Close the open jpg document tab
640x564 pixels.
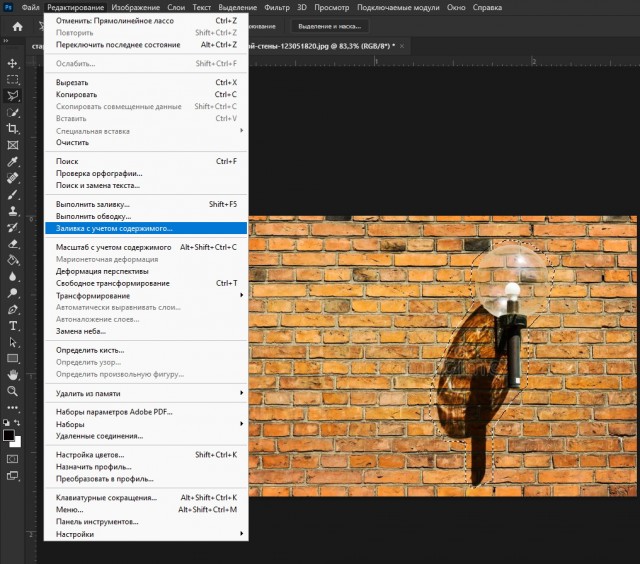click(x=401, y=46)
